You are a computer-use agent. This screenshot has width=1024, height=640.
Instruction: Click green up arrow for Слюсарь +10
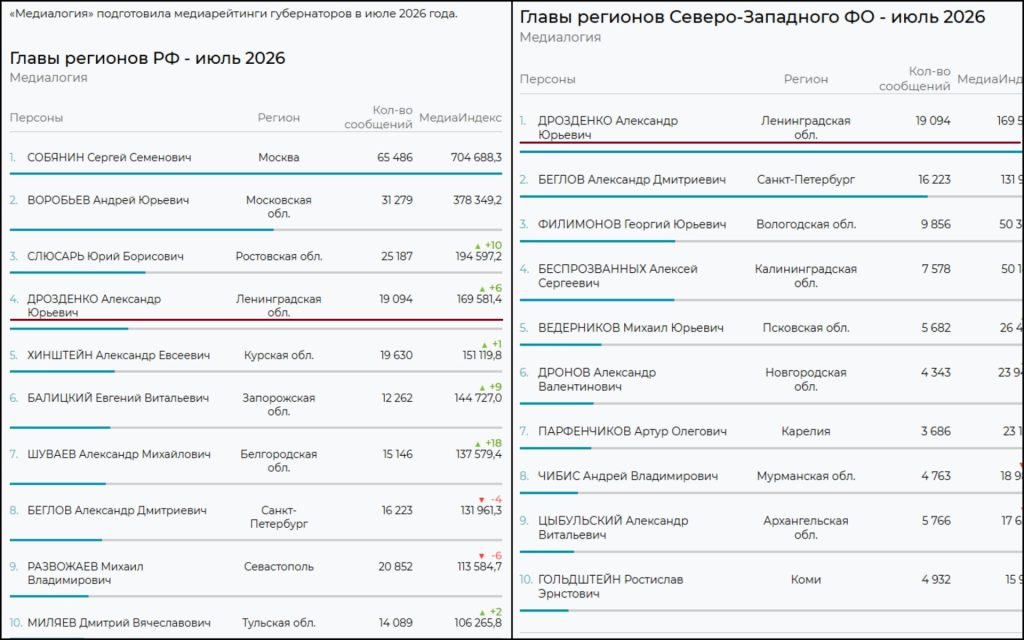477,246
